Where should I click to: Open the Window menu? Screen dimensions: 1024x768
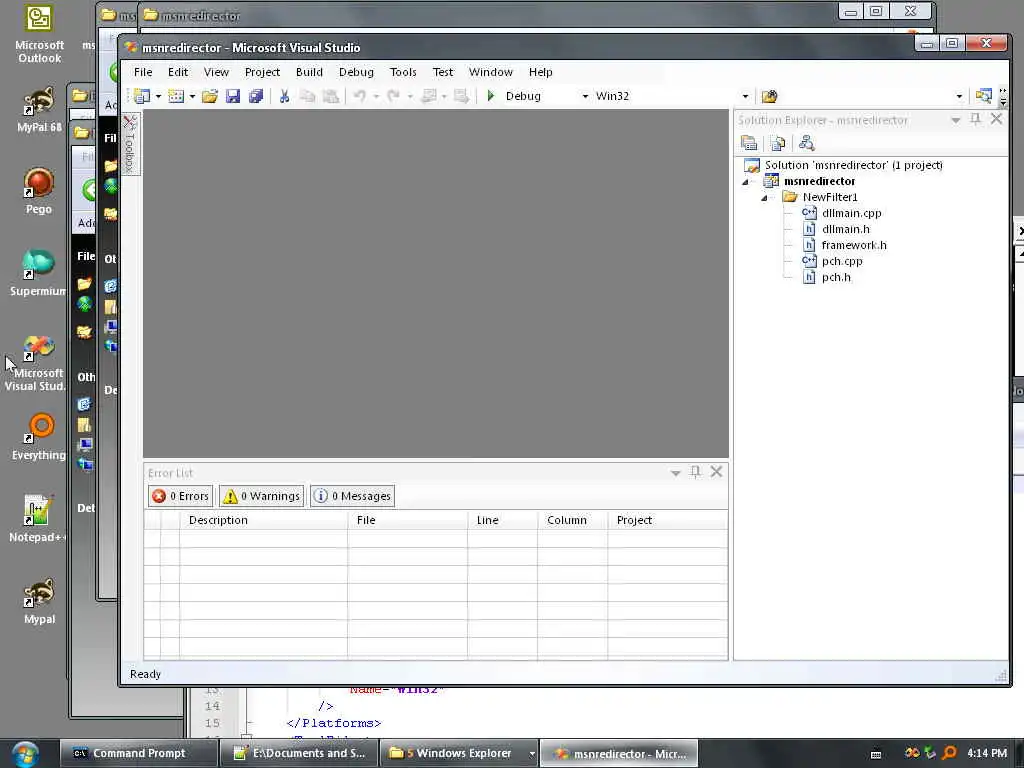[490, 72]
